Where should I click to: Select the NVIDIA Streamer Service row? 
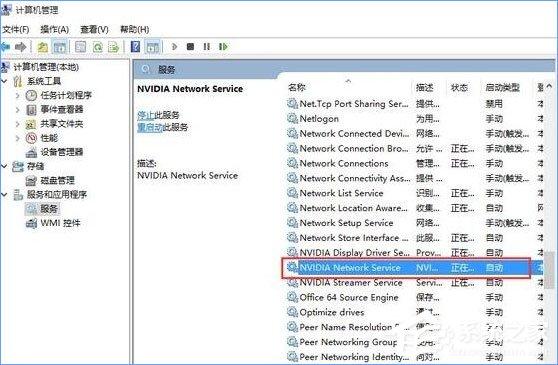pyautogui.click(x=415, y=282)
